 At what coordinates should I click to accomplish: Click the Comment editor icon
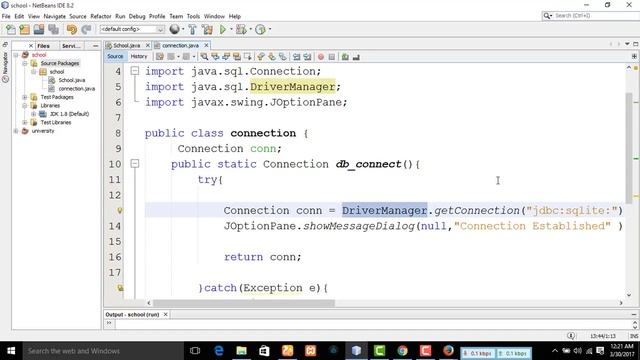tap(345, 57)
